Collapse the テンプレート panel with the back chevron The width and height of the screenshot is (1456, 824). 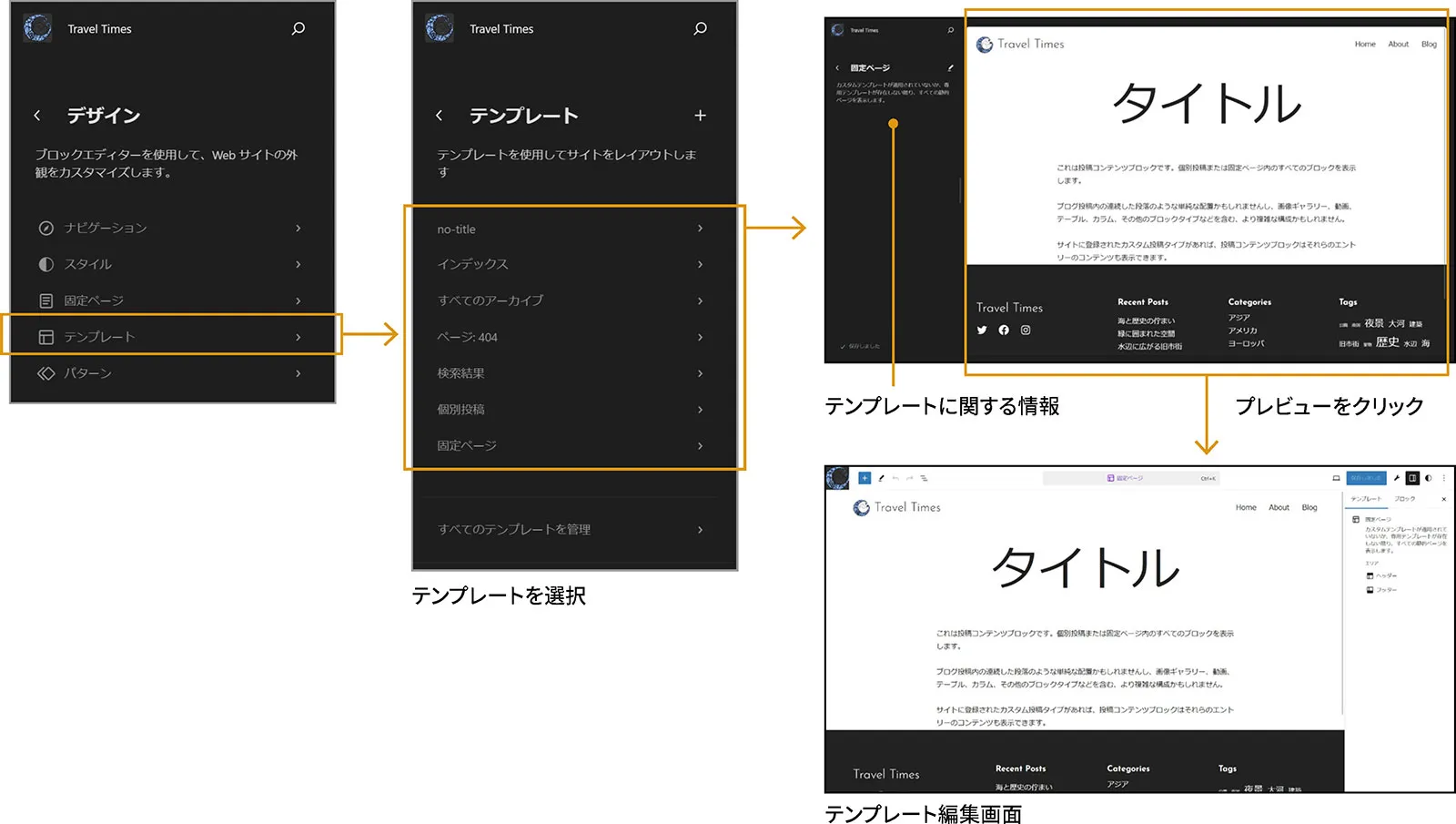[440, 116]
